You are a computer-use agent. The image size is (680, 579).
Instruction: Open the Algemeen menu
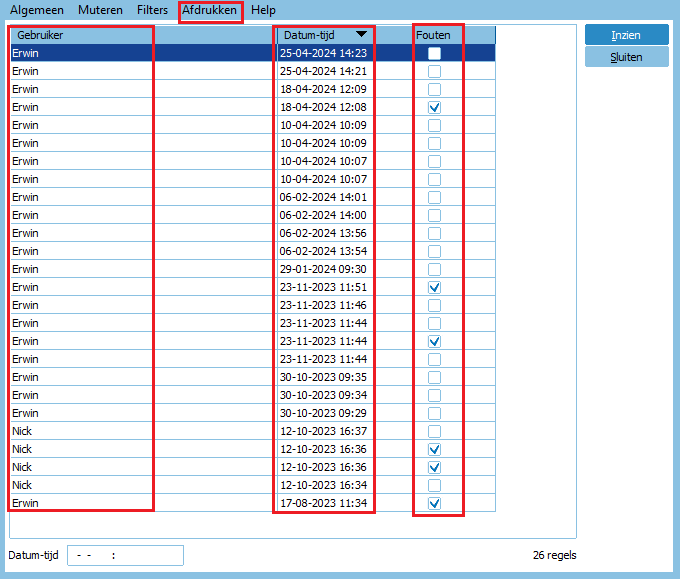(37, 10)
